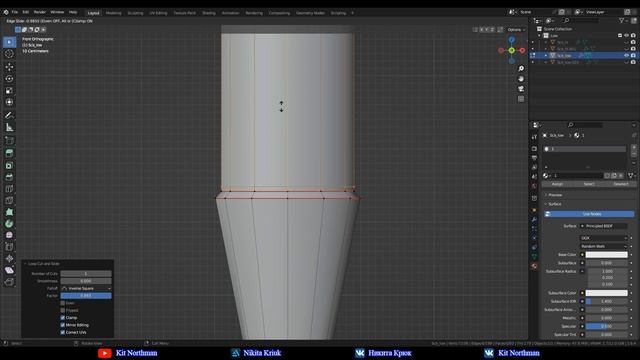The width and height of the screenshot is (640, 360).
Task: Toggle the camera view icon
Action: 521,89
